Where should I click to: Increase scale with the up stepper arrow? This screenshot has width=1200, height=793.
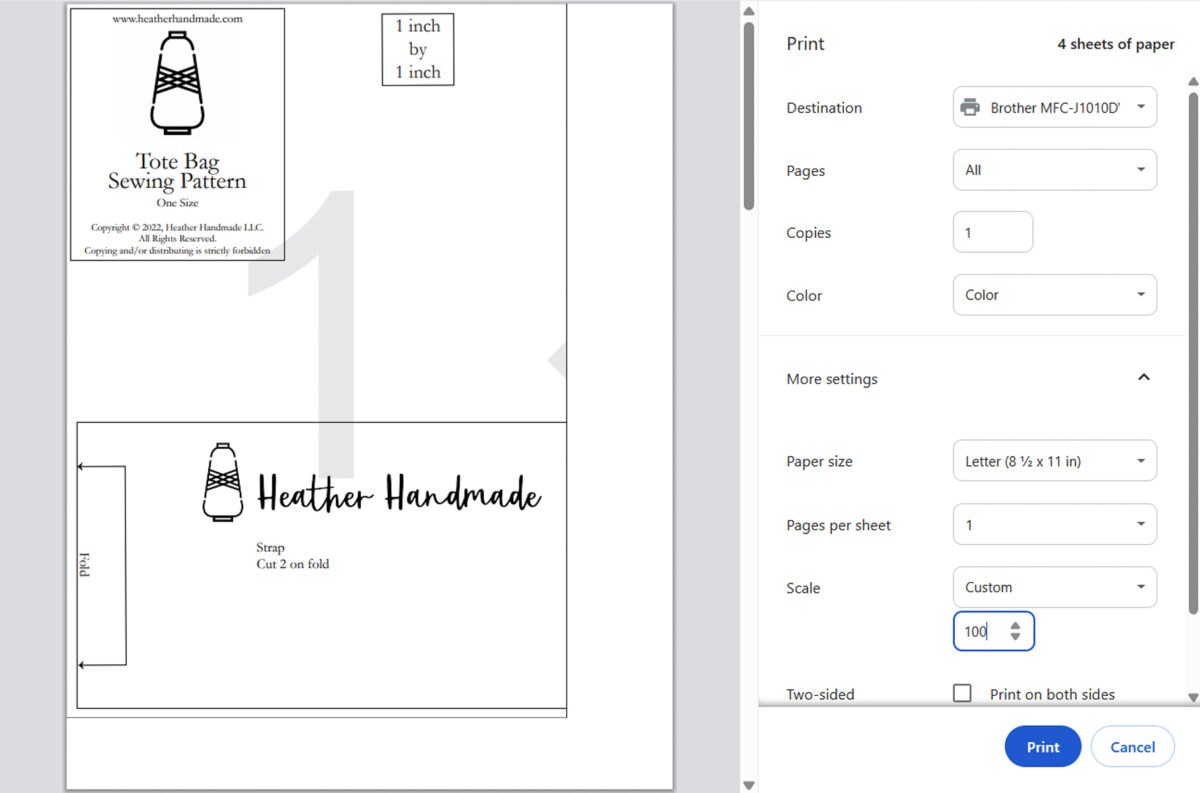click(1015, 626)
